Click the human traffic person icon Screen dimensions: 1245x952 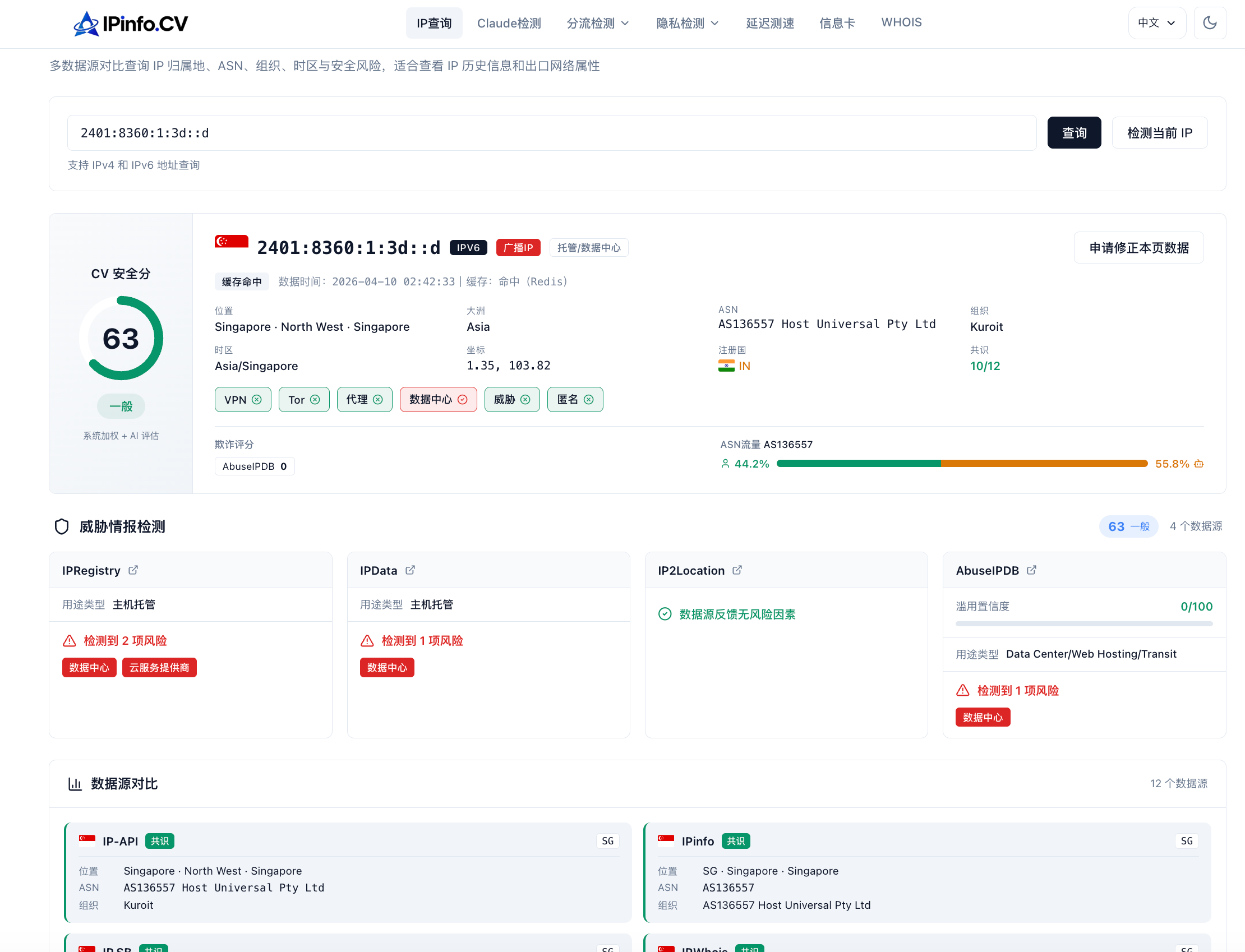click(725, 464)
